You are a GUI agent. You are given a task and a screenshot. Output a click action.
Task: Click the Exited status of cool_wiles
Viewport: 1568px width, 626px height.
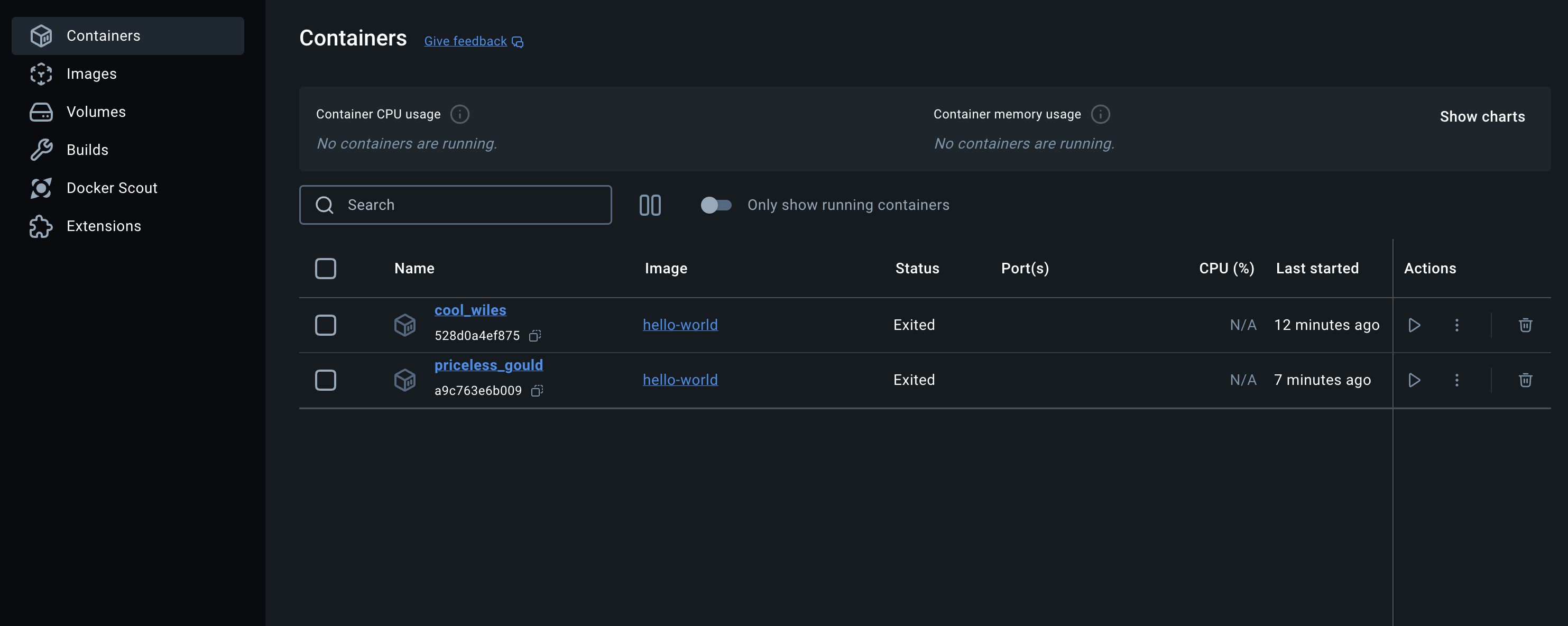(914, 325)
